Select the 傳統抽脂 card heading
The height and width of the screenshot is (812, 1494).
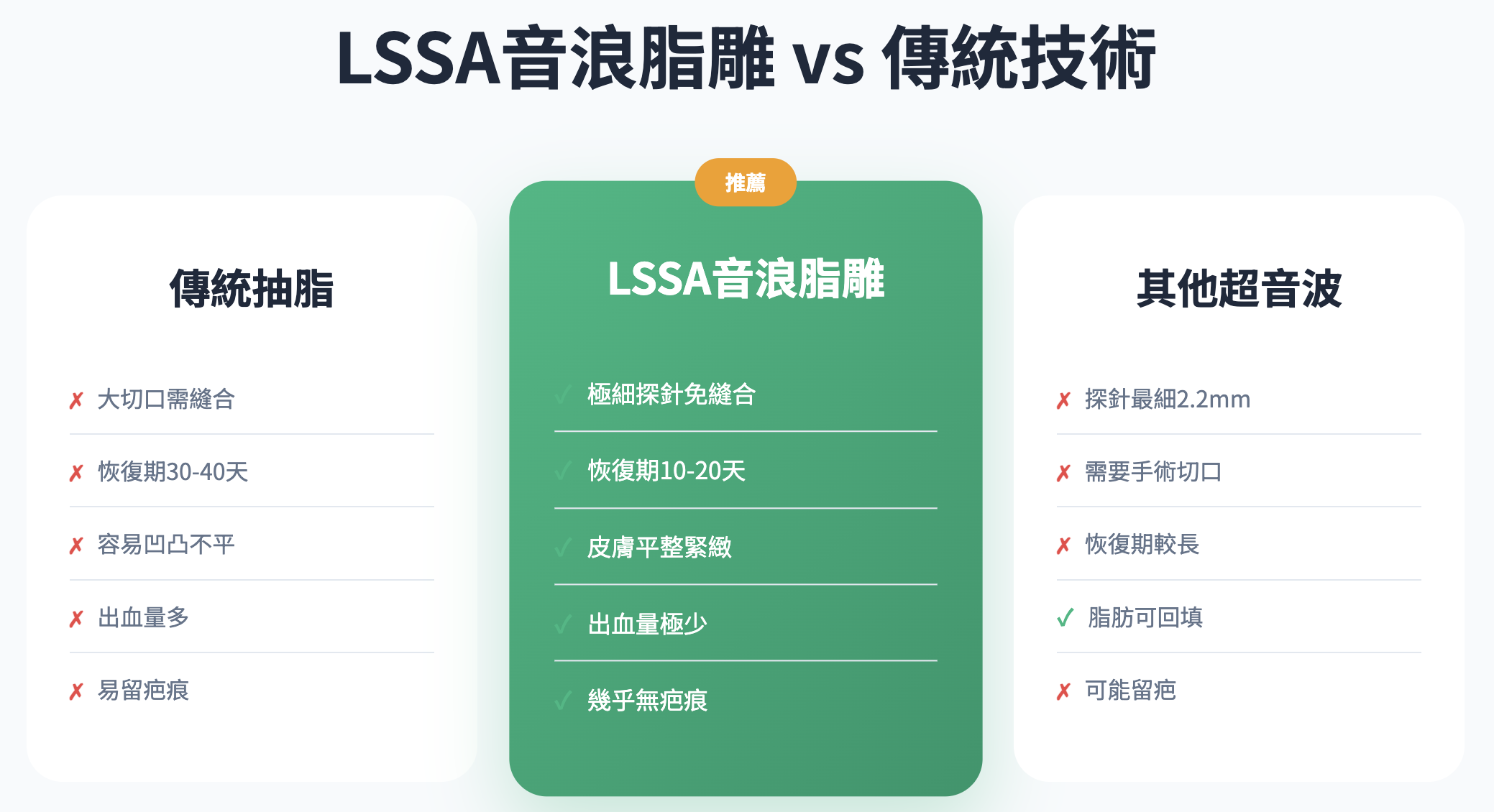point(252,289)
